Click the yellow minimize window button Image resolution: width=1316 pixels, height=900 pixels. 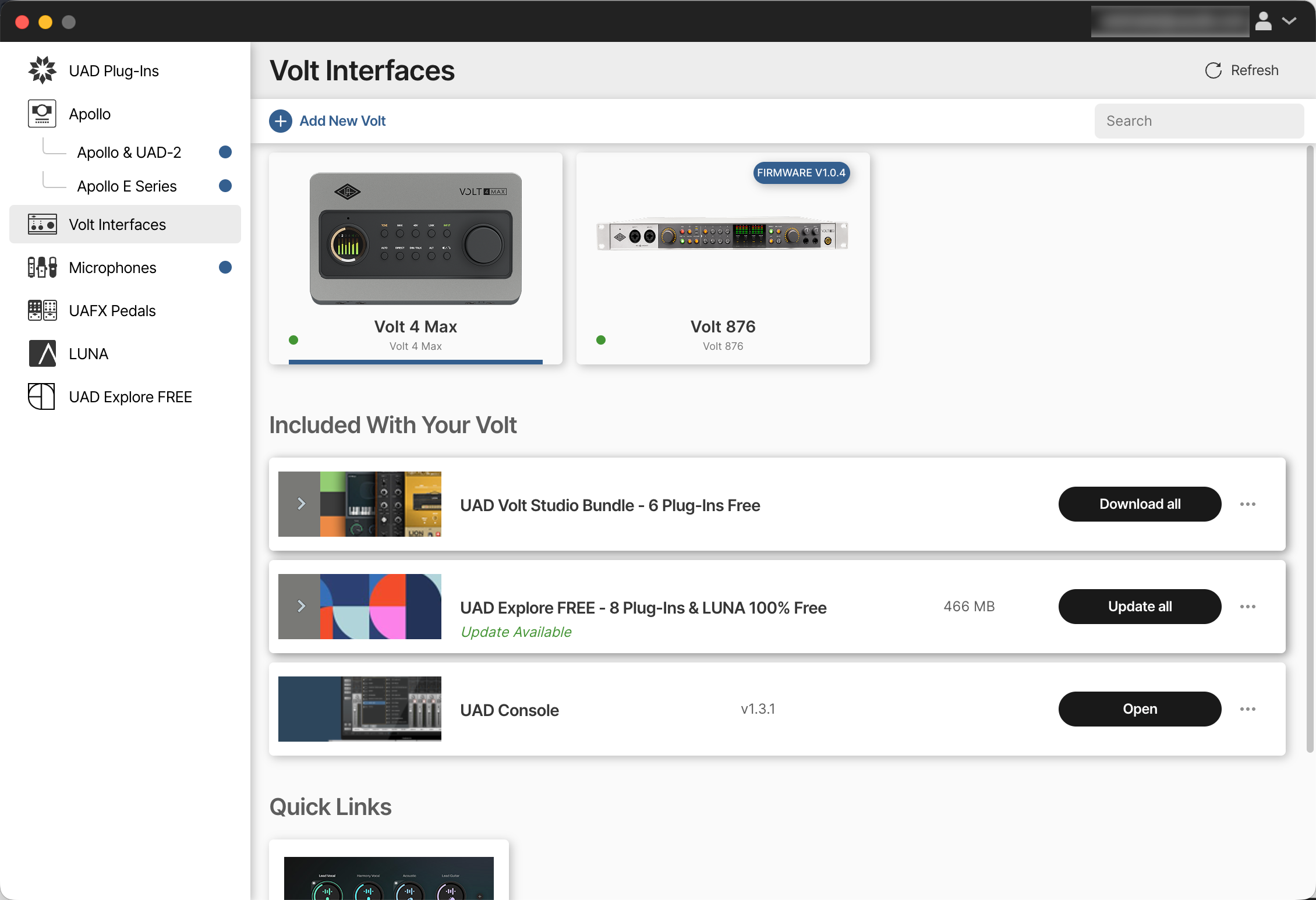(x=45, y=22)
